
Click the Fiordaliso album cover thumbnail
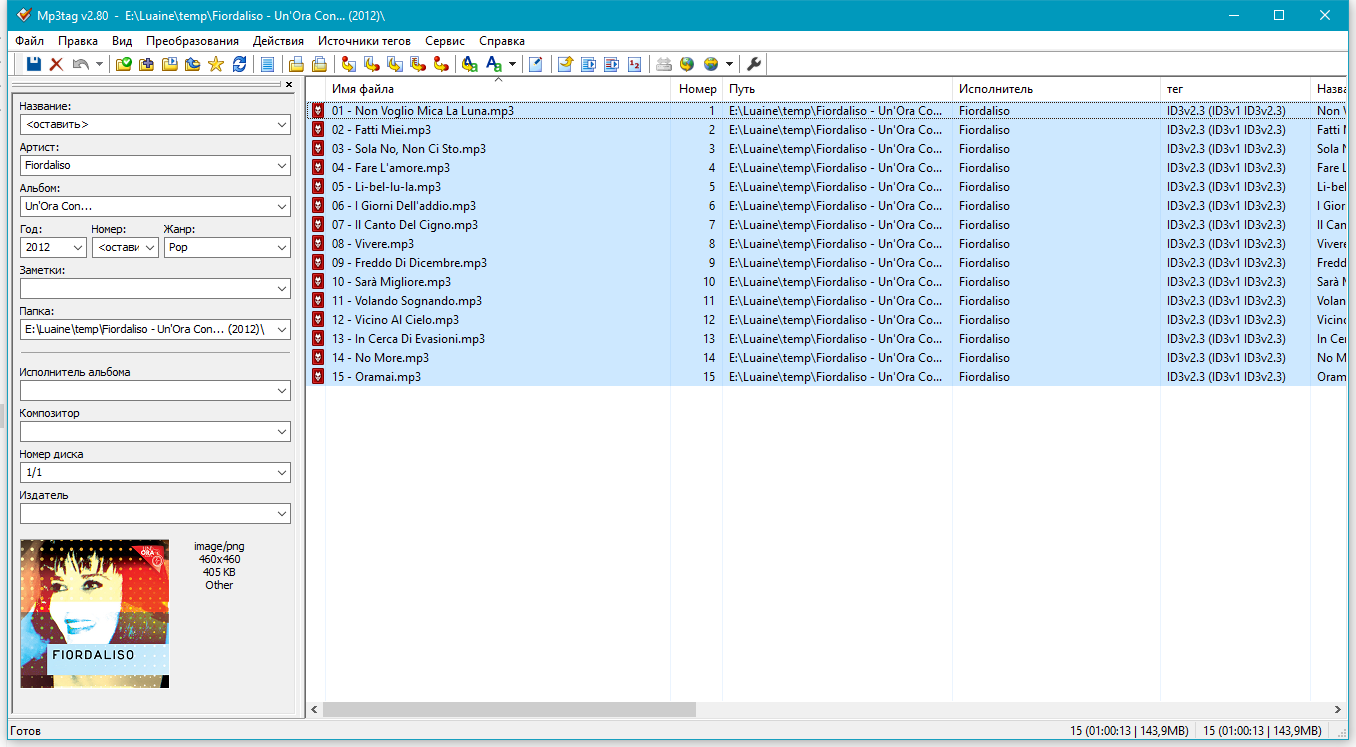click(x=95, y=613)
